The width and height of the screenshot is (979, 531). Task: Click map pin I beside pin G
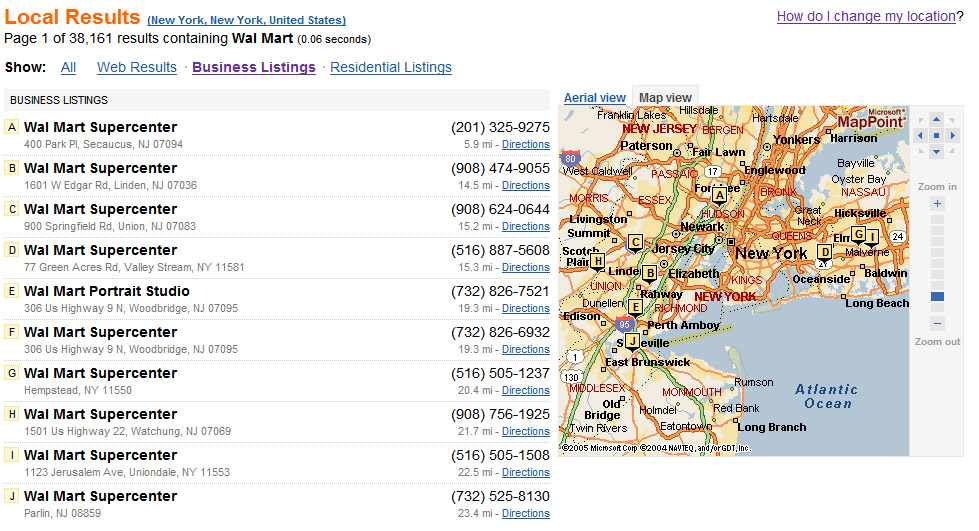[872, 237]
